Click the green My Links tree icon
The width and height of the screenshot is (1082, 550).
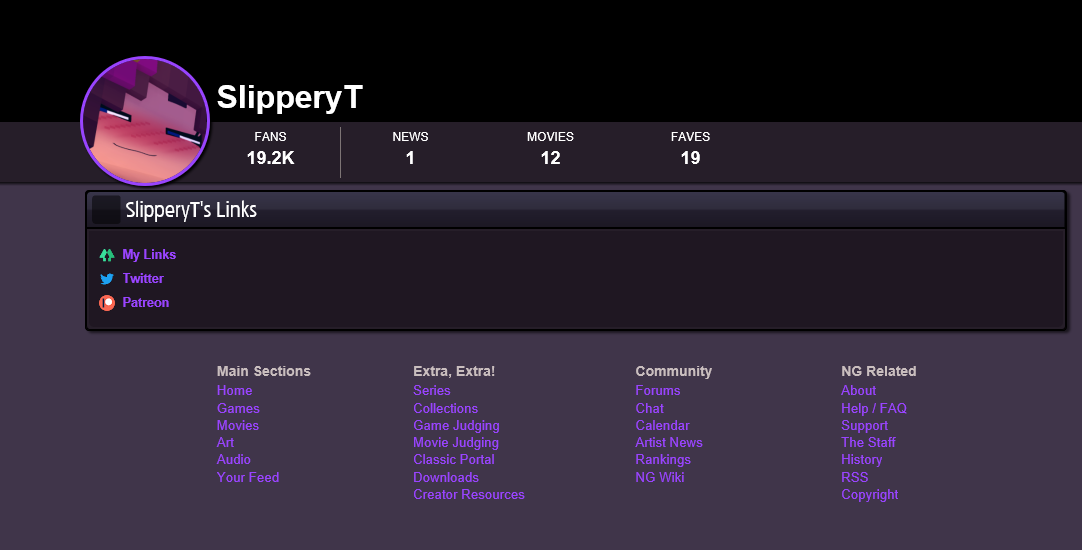coord(107,255)
